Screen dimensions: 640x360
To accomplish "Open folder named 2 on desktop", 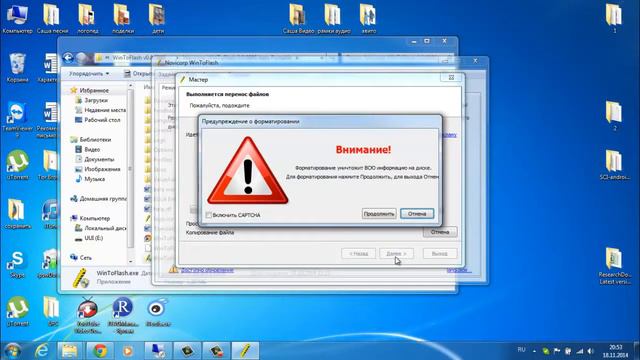I will (614, 116).
